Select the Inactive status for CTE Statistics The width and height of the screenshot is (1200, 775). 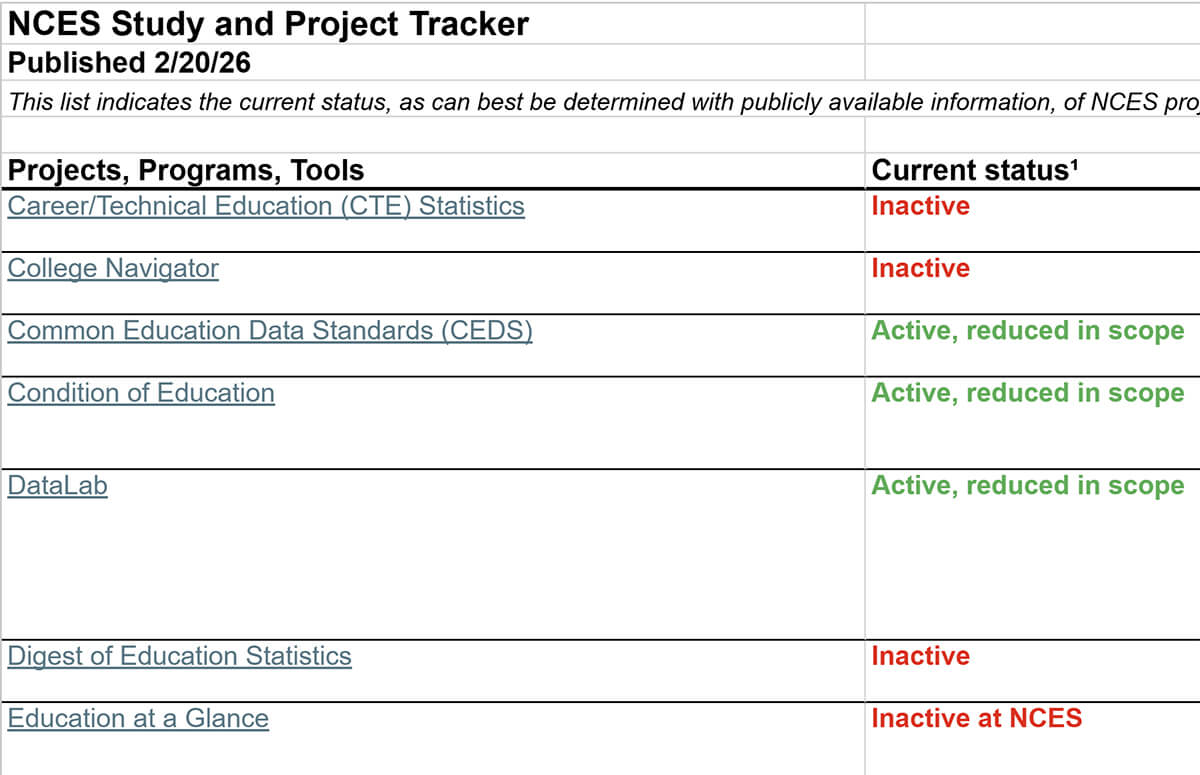coord(920,206)
